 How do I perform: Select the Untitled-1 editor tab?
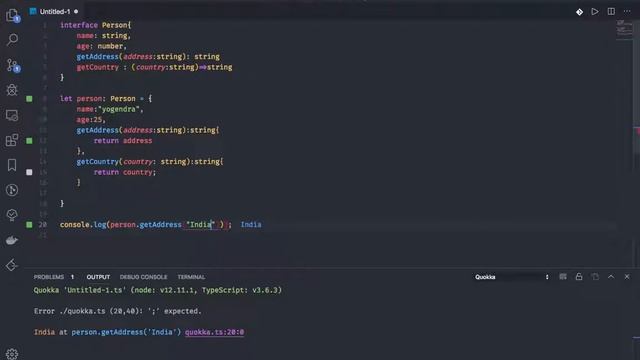pos(55,11)
